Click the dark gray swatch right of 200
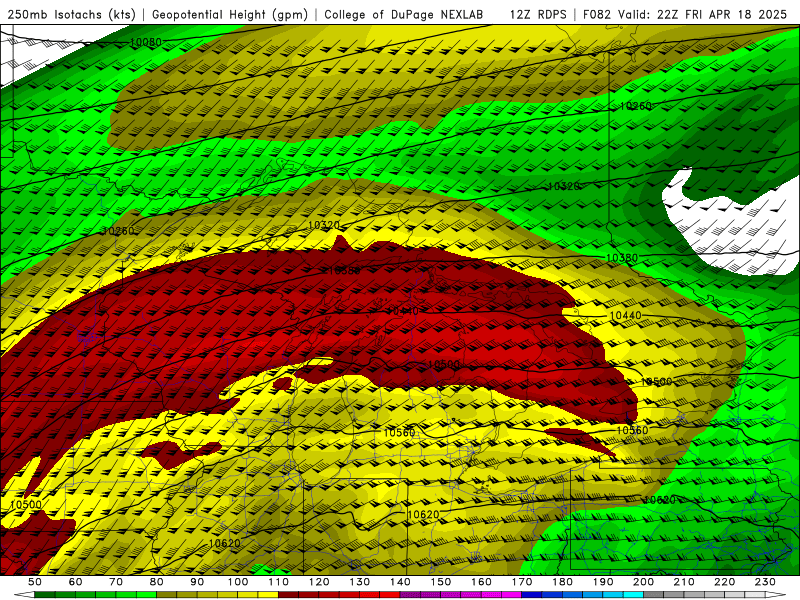 tap(654, 594)
